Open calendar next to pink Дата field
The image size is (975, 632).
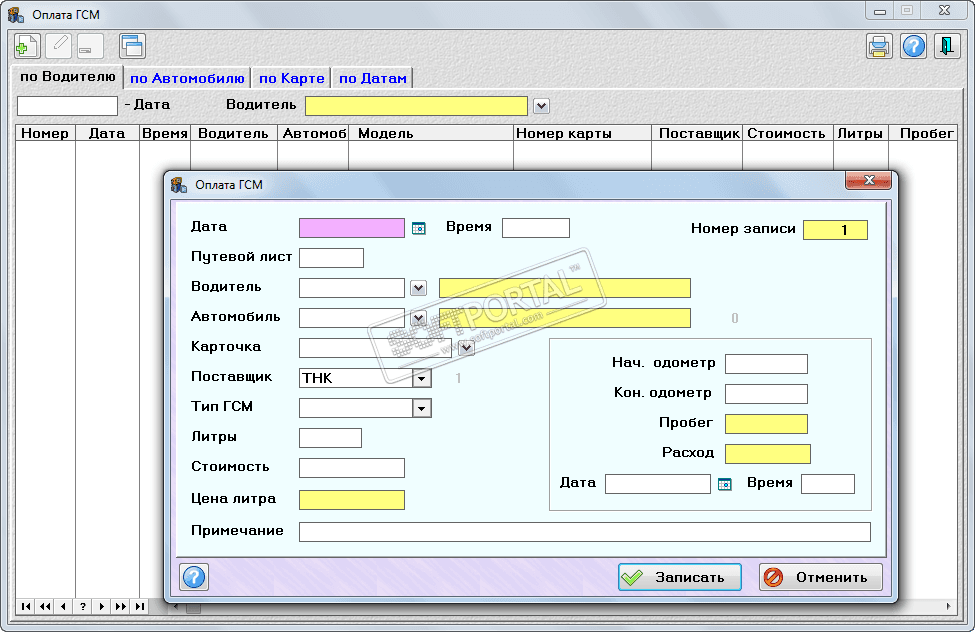click(x=419, y=229)
